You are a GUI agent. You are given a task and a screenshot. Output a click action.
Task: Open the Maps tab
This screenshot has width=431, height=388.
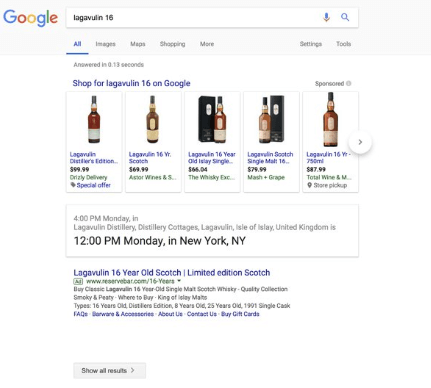tap(138, 44)
